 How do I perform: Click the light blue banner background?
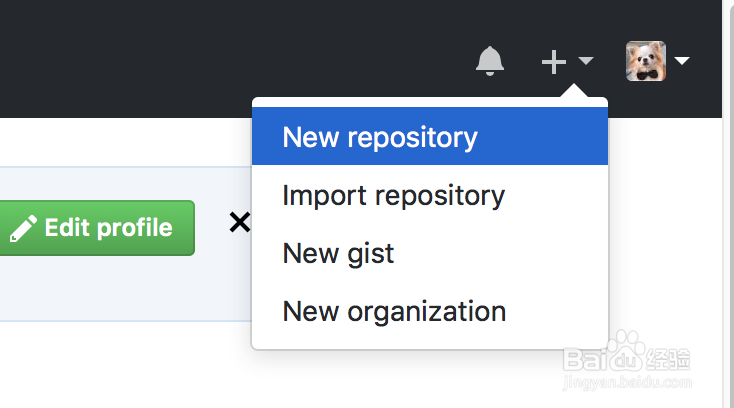(x=120, y=290)
